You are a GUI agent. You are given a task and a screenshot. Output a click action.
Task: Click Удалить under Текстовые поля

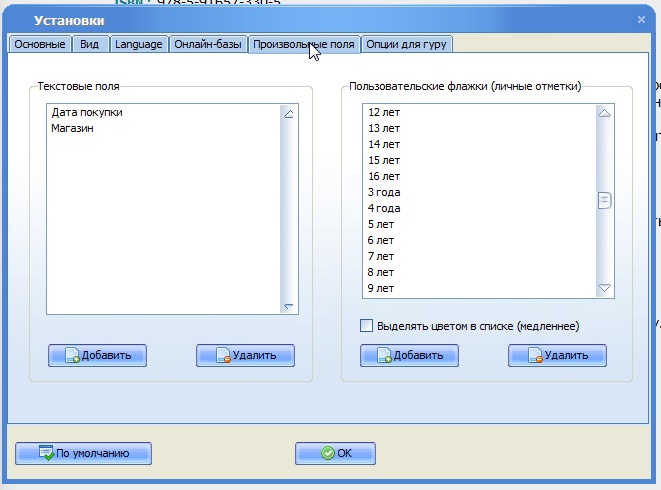click(245, 355)
